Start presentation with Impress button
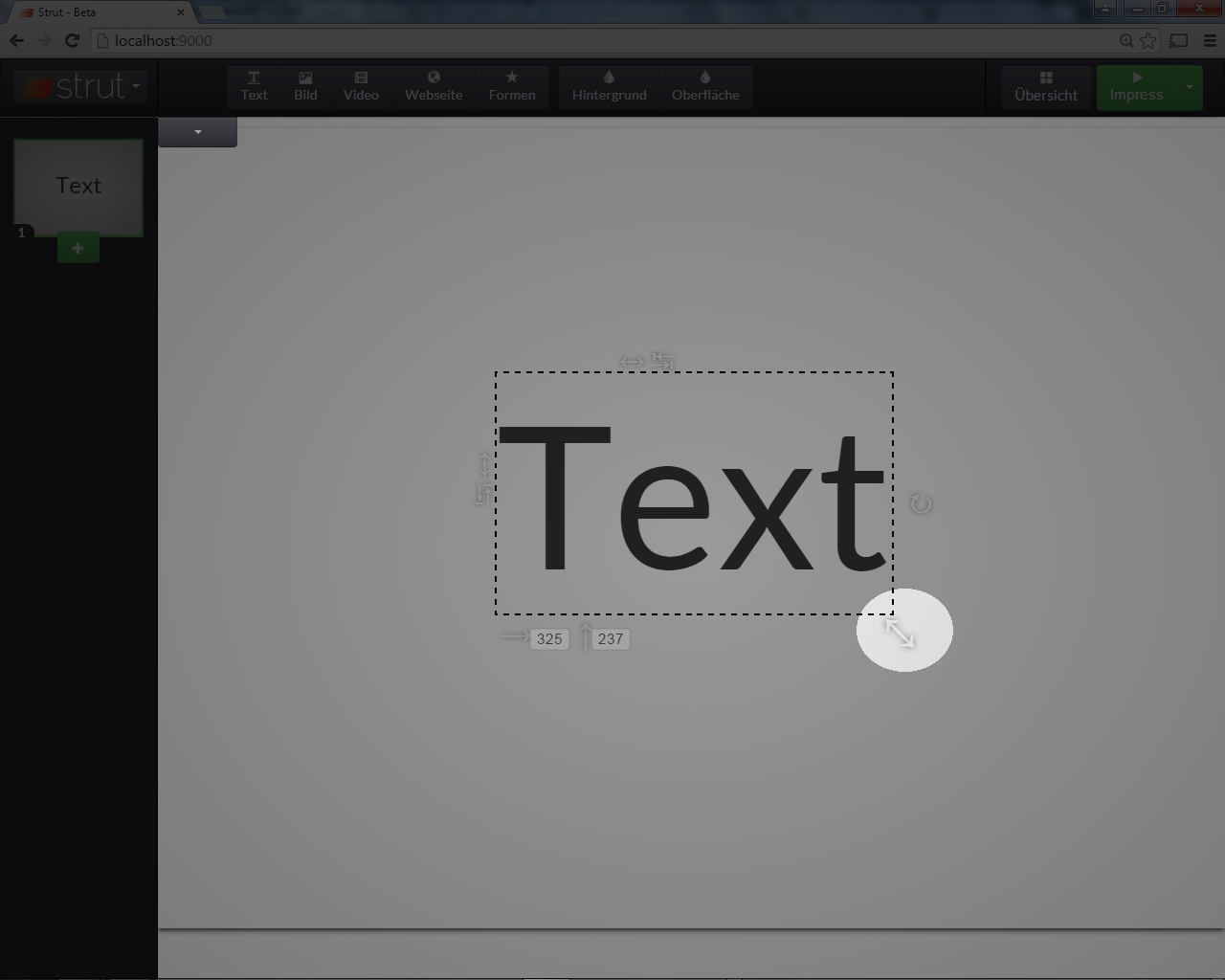This screenshot has height=980, width=1225. pos(1136,86)
